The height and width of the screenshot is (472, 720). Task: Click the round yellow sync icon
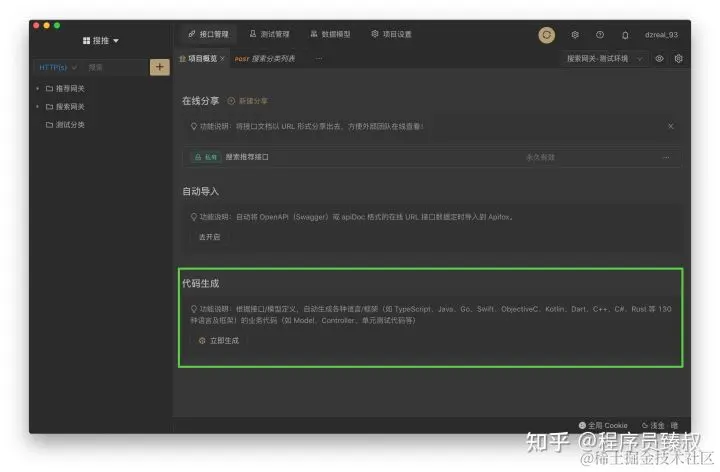[x=546, y=35]
